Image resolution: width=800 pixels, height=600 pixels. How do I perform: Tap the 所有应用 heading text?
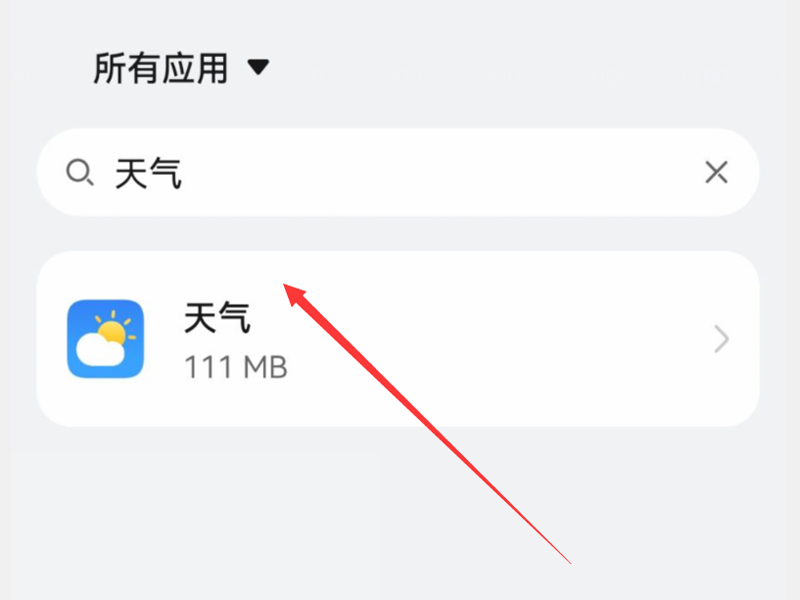[x=161, y=68]
